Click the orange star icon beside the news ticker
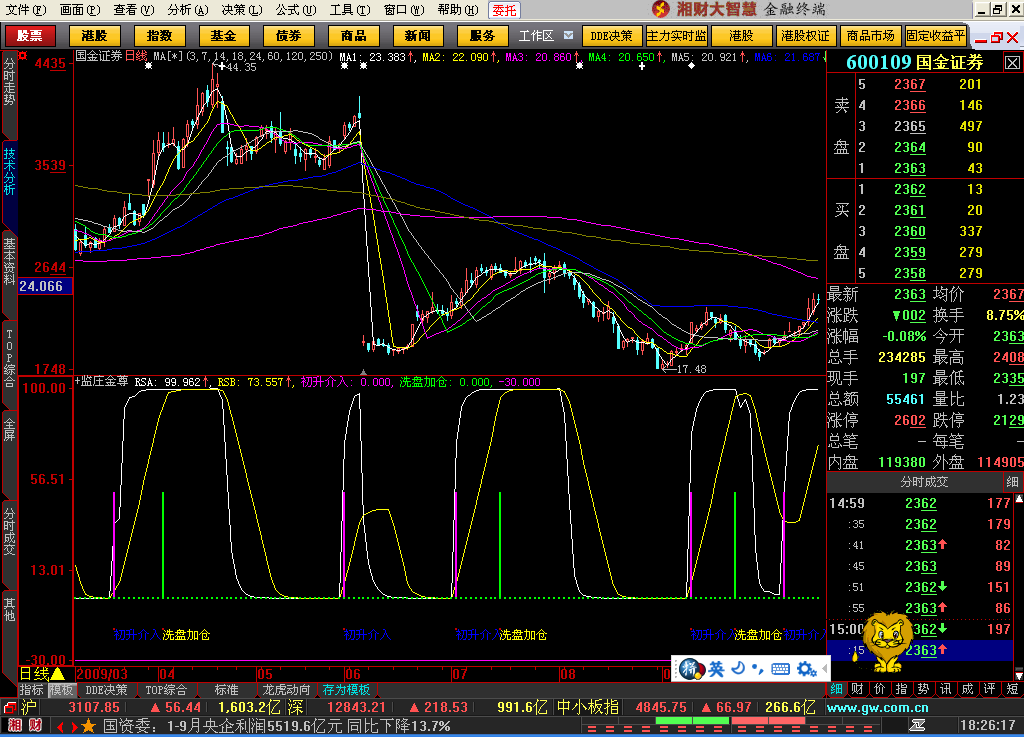The image size is (1024, 737). click(x=89, y=725)
